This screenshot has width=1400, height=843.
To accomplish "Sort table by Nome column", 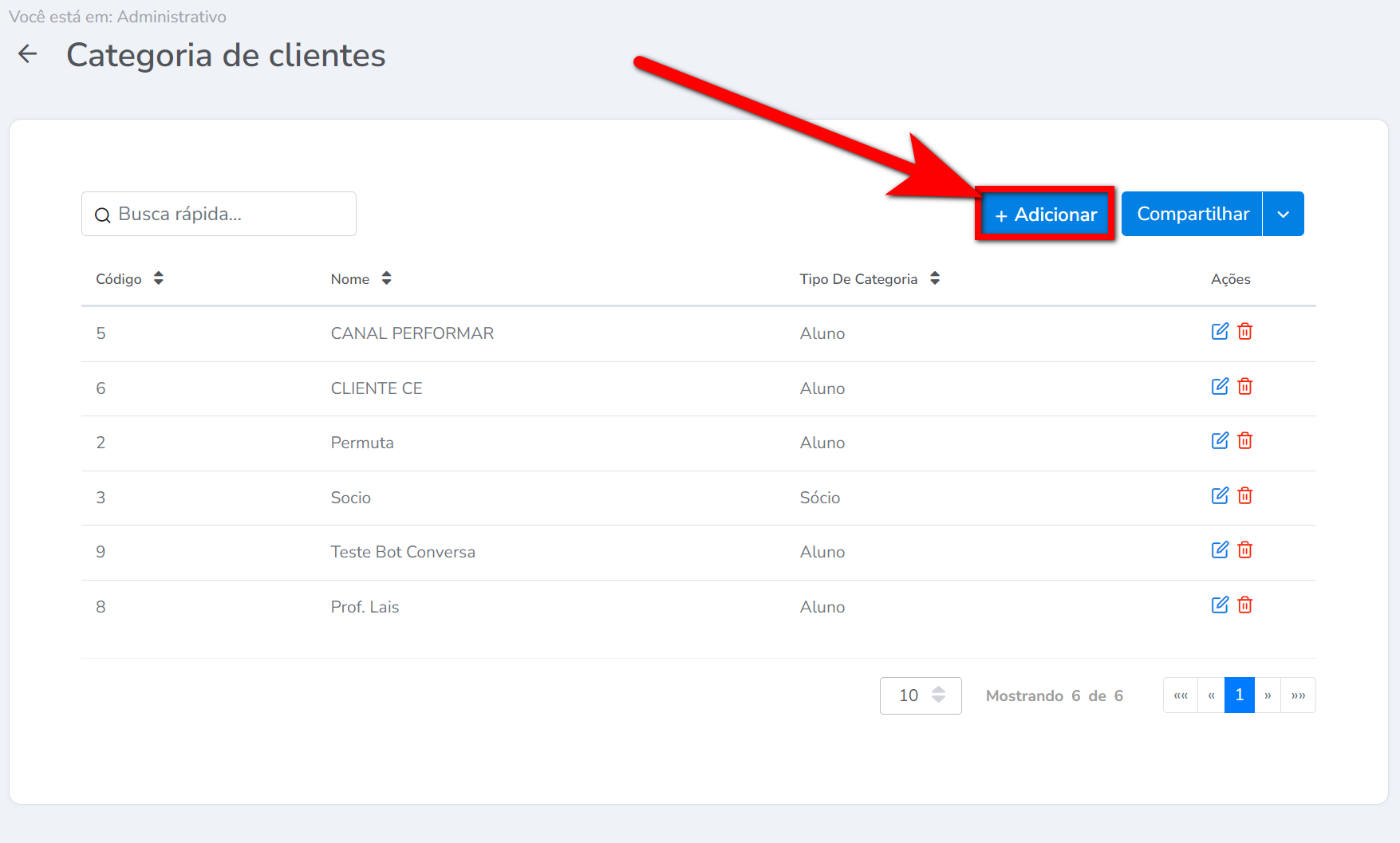I will (386, 278).
